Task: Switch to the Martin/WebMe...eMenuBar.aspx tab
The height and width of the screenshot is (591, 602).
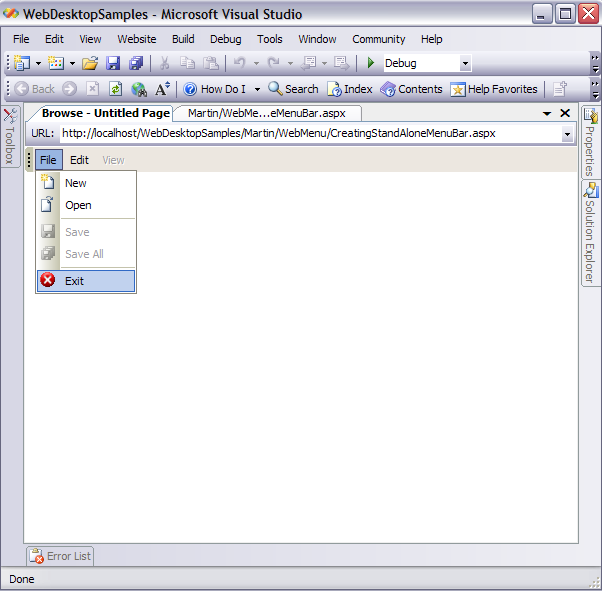Action: pos(266,114)
